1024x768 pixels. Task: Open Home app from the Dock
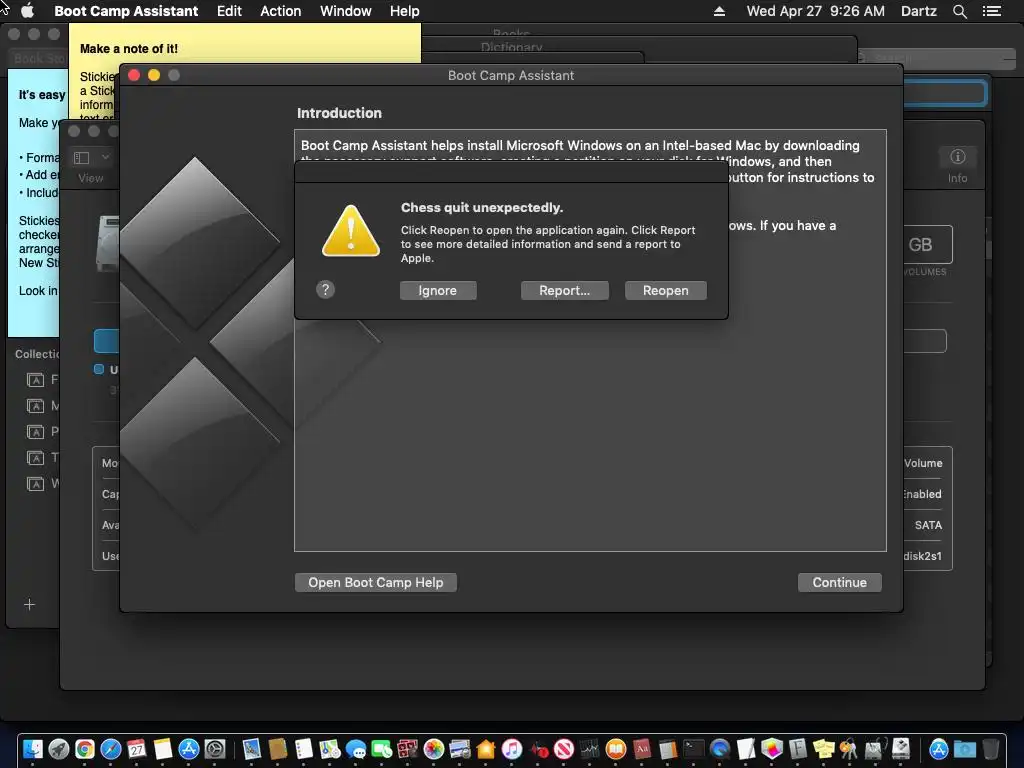click(x=486, y=748)
